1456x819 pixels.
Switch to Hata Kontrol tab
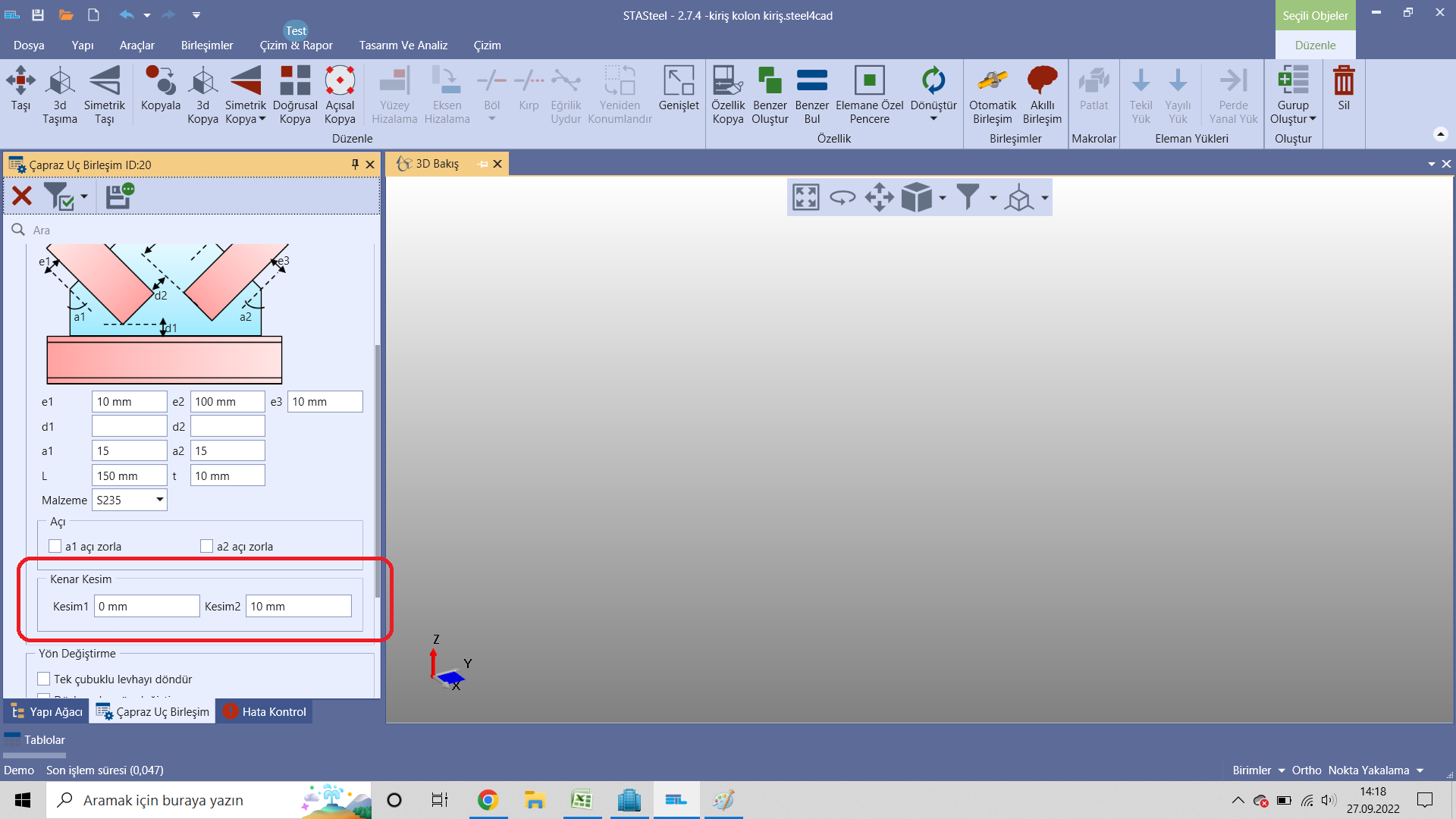click(265, 711)
